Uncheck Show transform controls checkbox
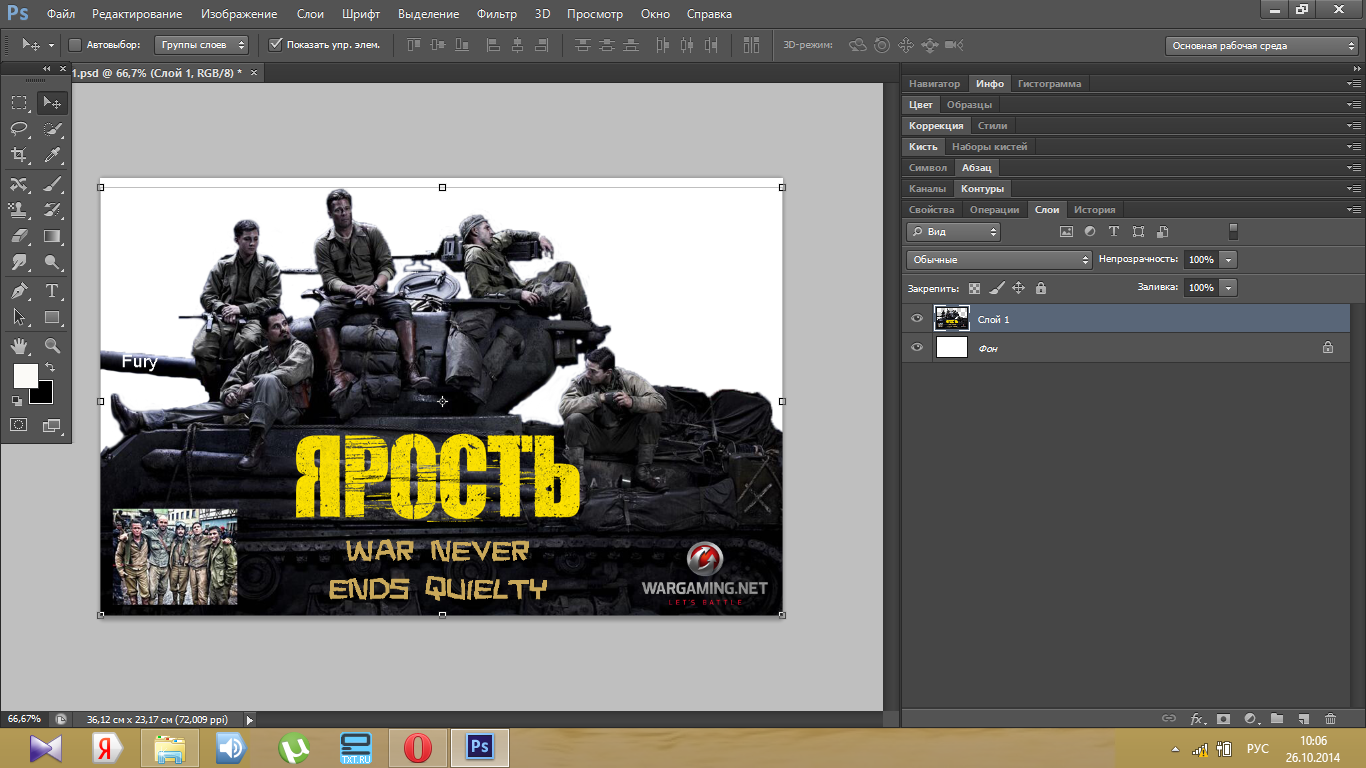The height and width of the screenshot is (768, 1366). tap(276, 45)
